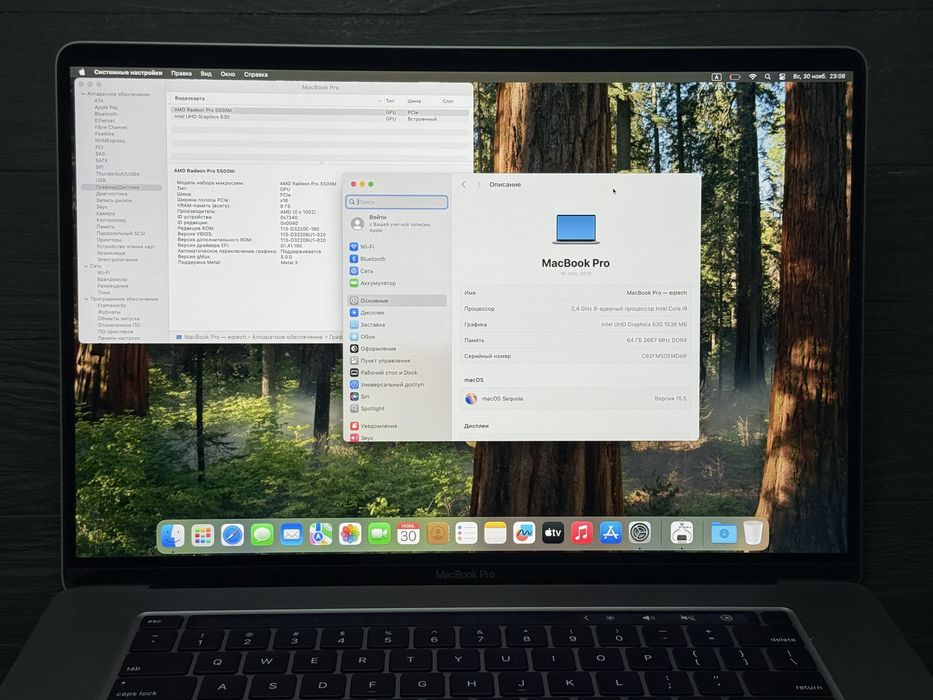Open Notes app in the Dock
Screen dimensions: 933x700
pos(495,533)
